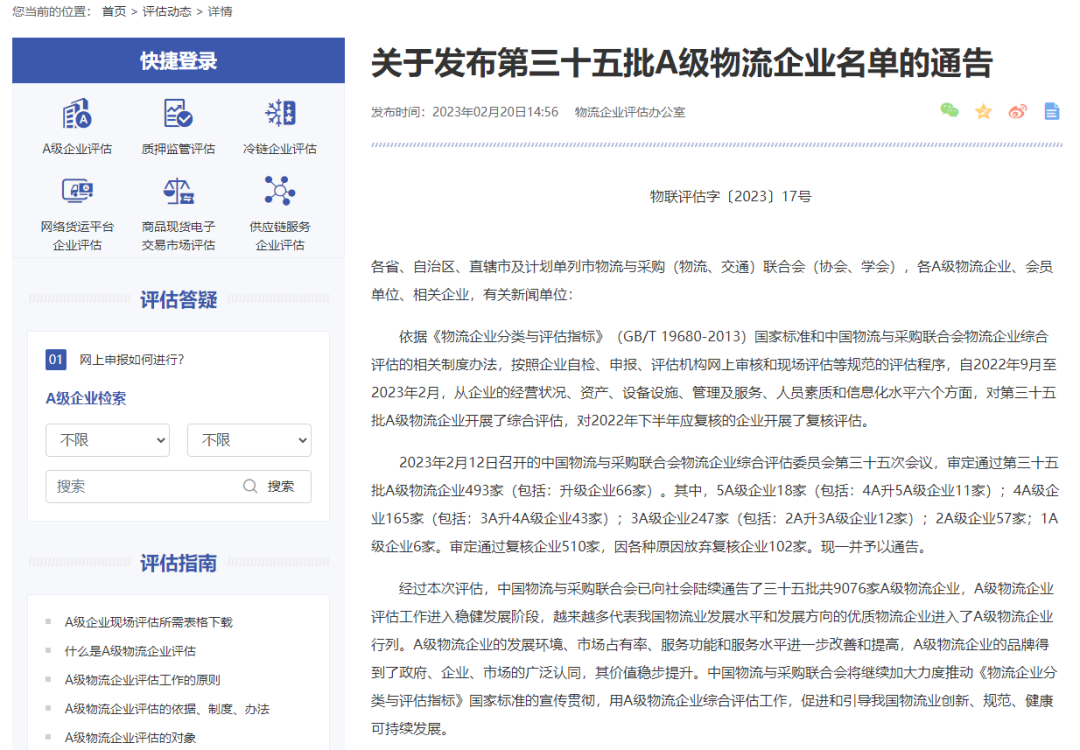Screen dimensions: 1080x750
Task: Open the 商品现货电子交易市场评估 scales icon
Action: coord(178,191)
